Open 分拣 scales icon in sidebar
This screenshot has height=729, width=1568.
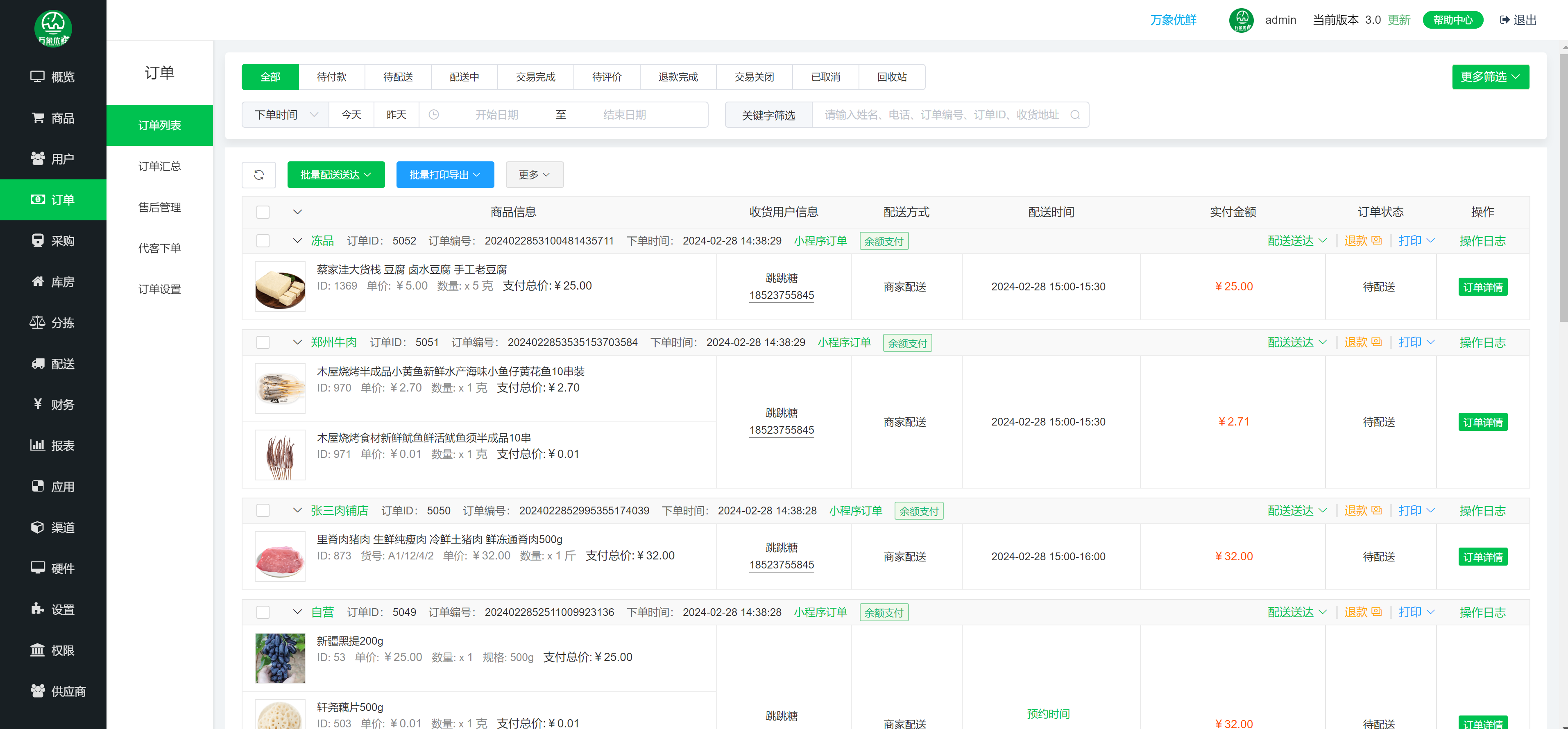38,322
